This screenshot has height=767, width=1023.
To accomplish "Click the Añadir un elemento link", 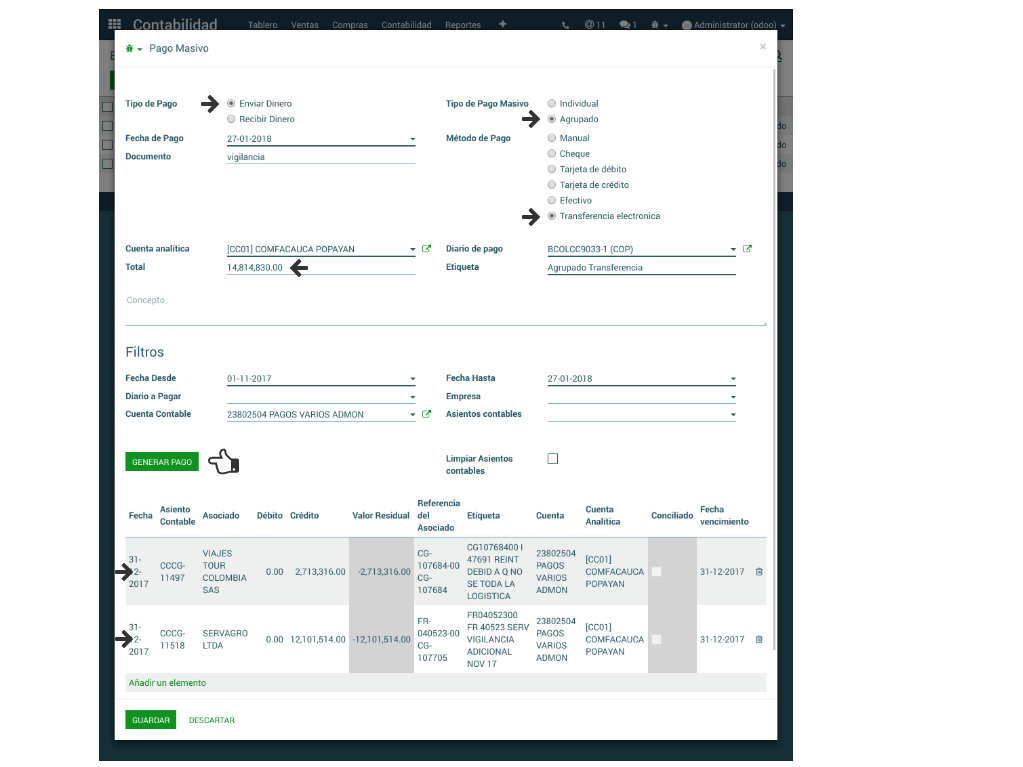I will [167, 683].
